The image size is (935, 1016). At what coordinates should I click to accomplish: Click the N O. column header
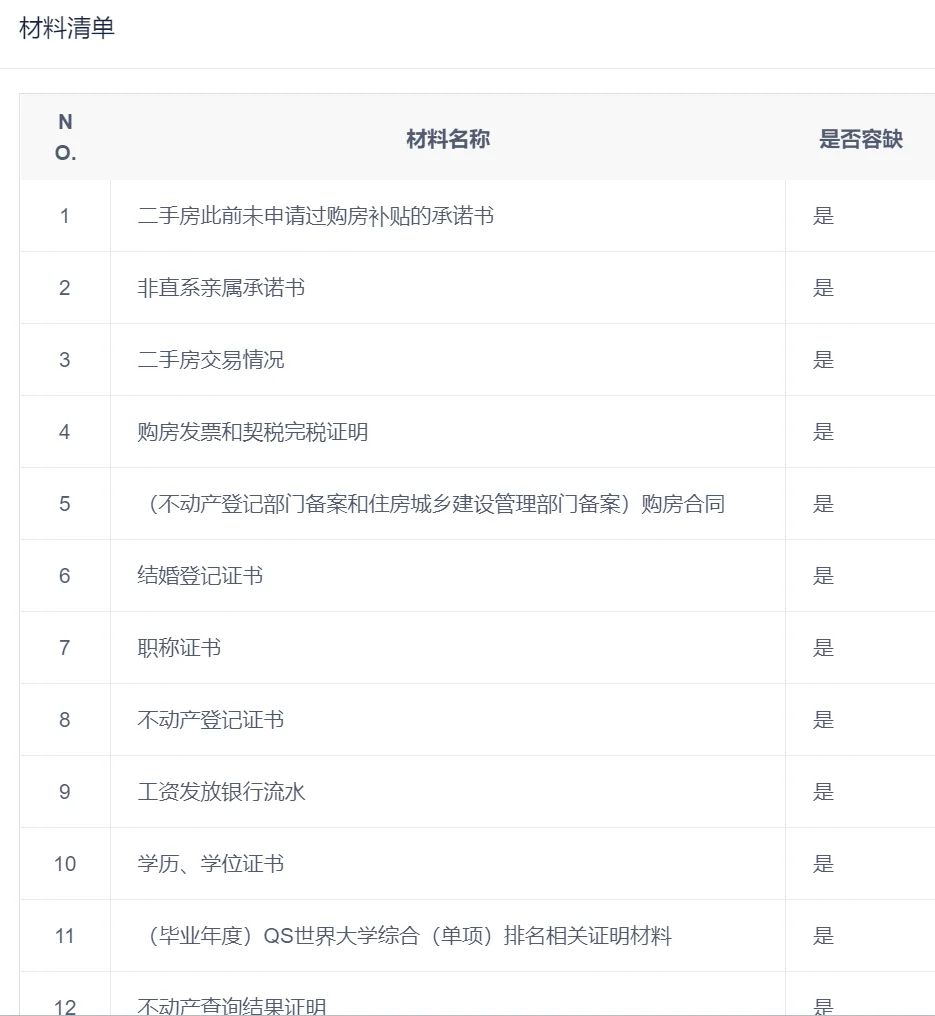pyautogui.click(x=65, y=137)
